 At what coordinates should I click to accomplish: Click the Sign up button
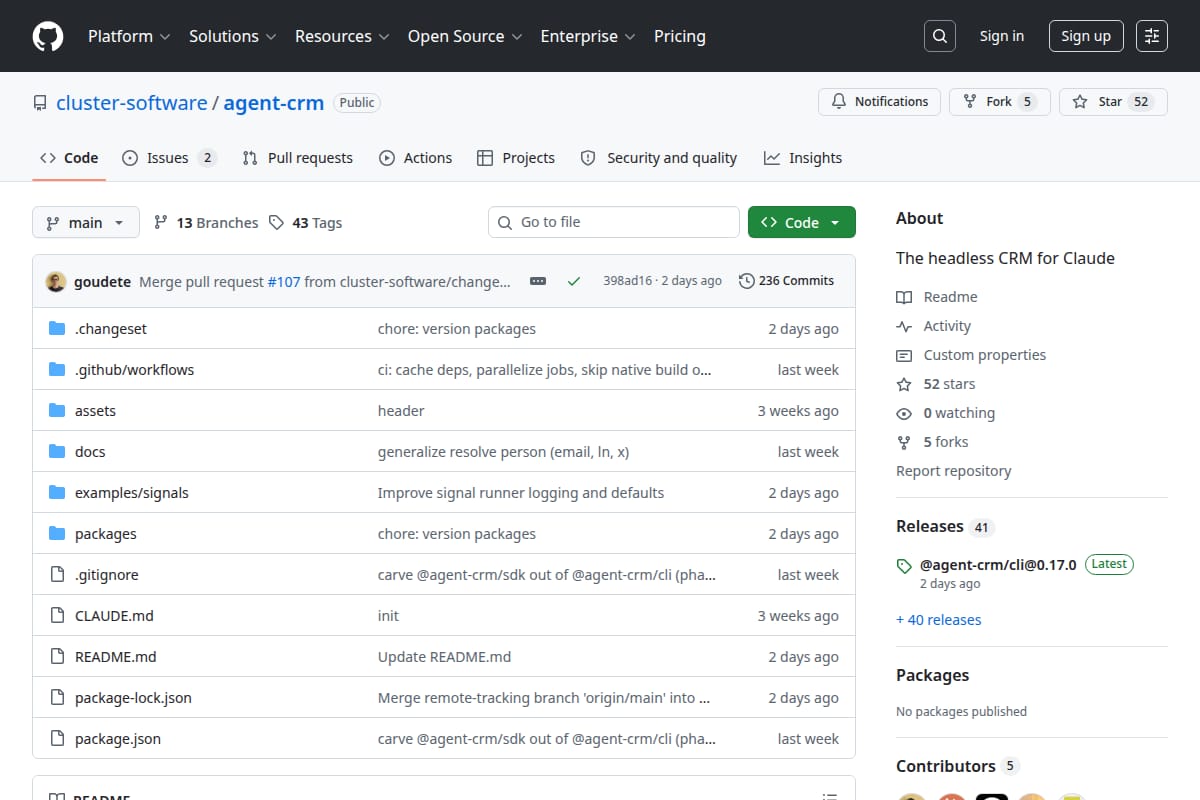[1086, 36]
